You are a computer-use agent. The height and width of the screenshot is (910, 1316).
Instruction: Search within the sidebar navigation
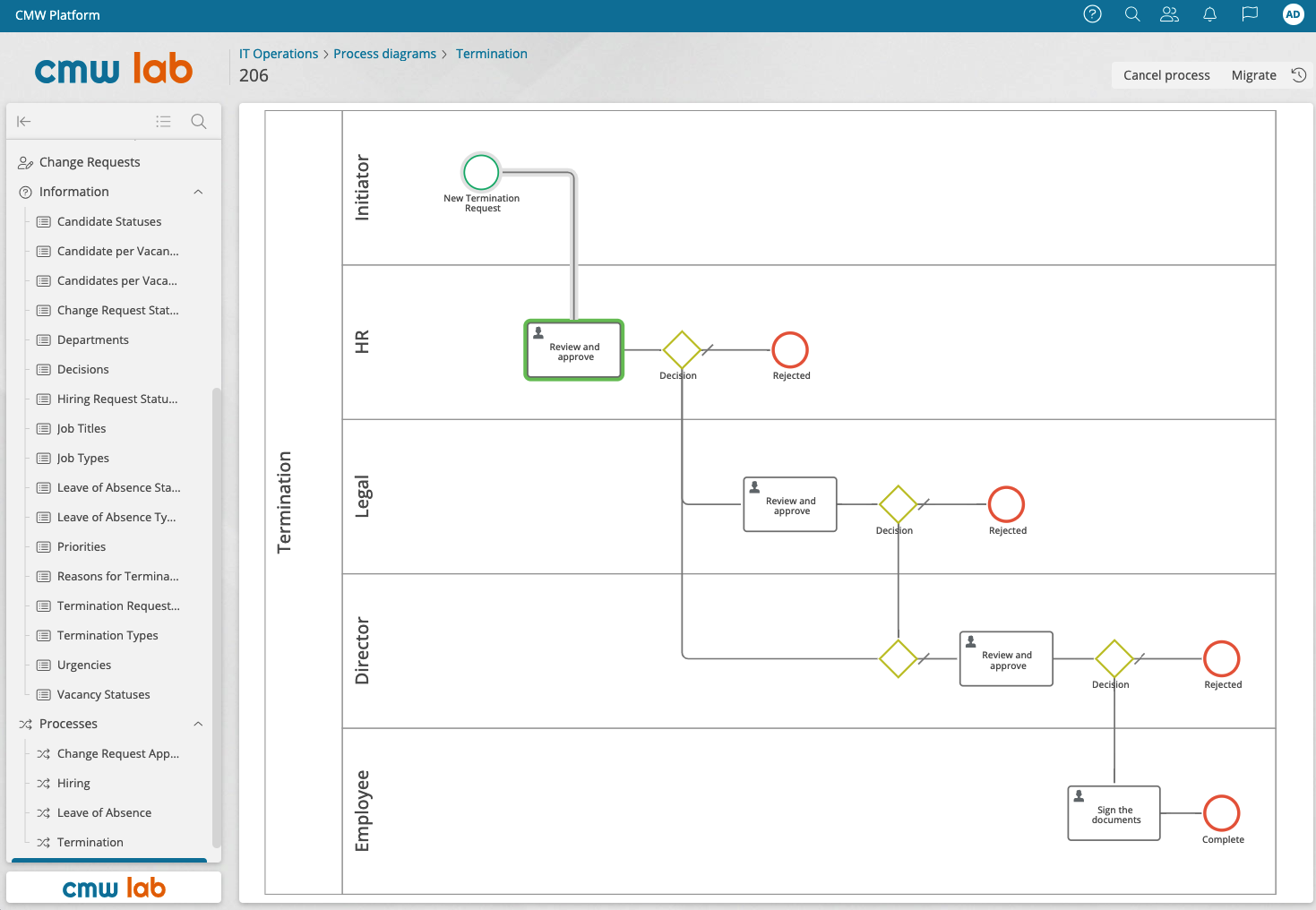[199, 122]
